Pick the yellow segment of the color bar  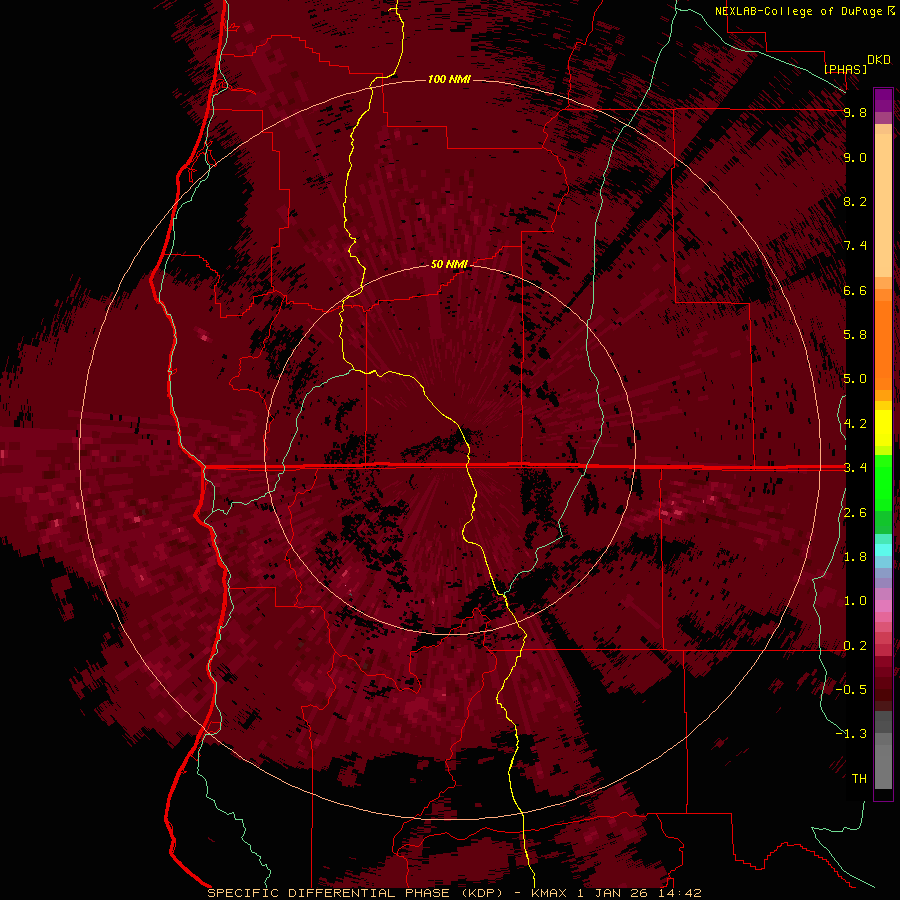[x=883, y=428]
